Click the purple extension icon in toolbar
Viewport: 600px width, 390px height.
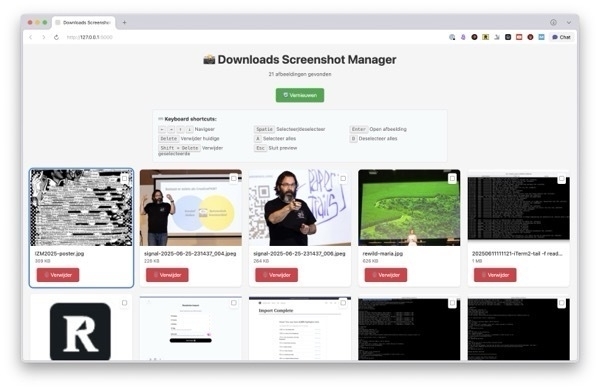(463, 37)
